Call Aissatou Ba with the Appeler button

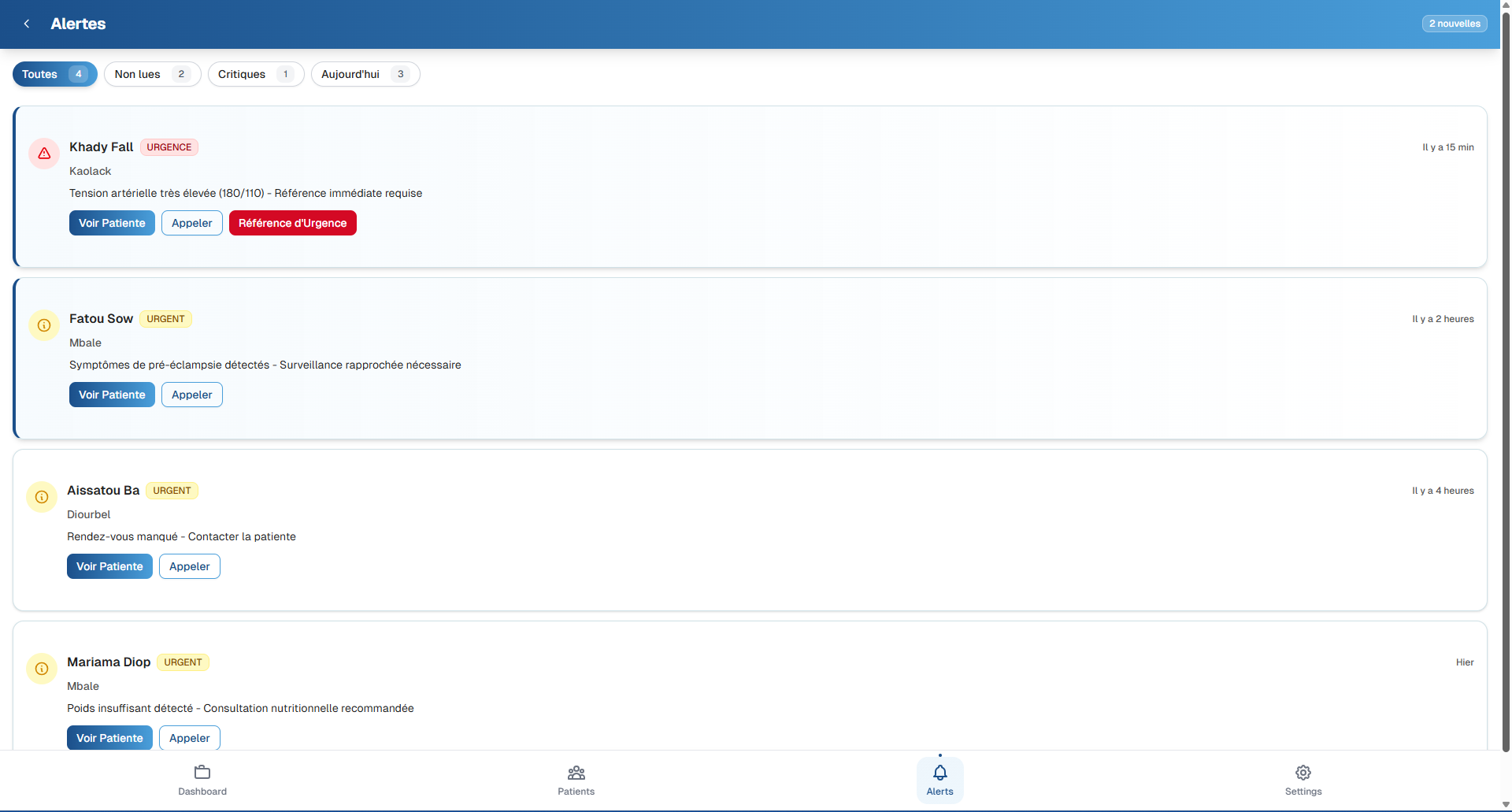coord(189,565)
